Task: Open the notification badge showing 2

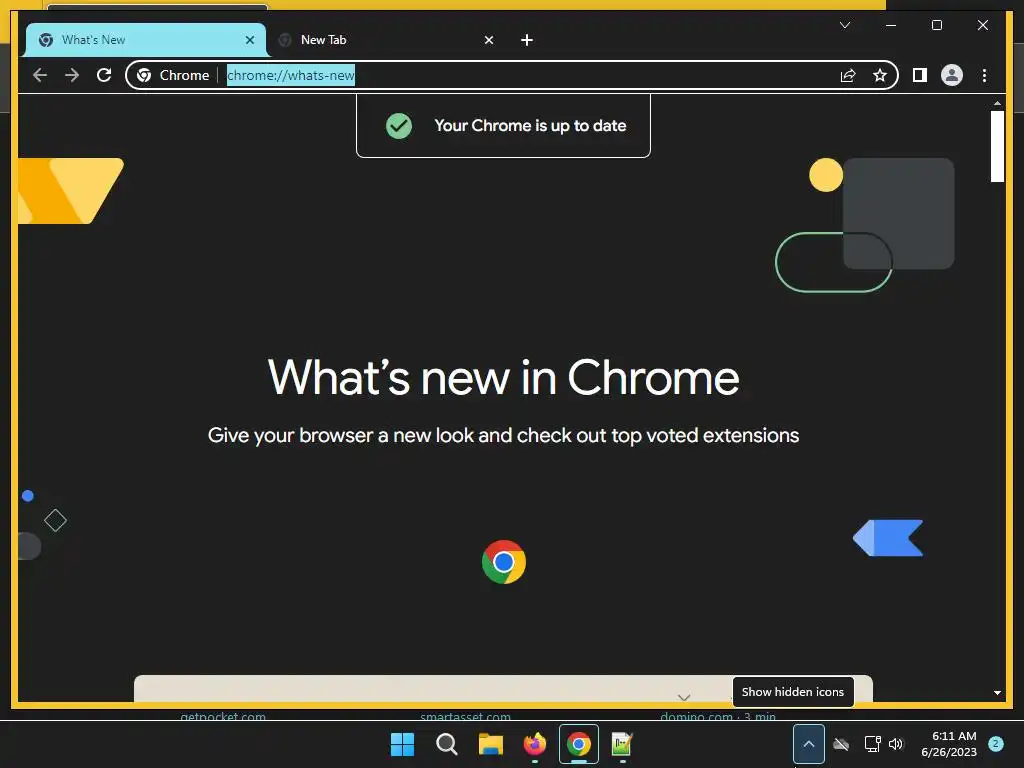Action: 995,744
